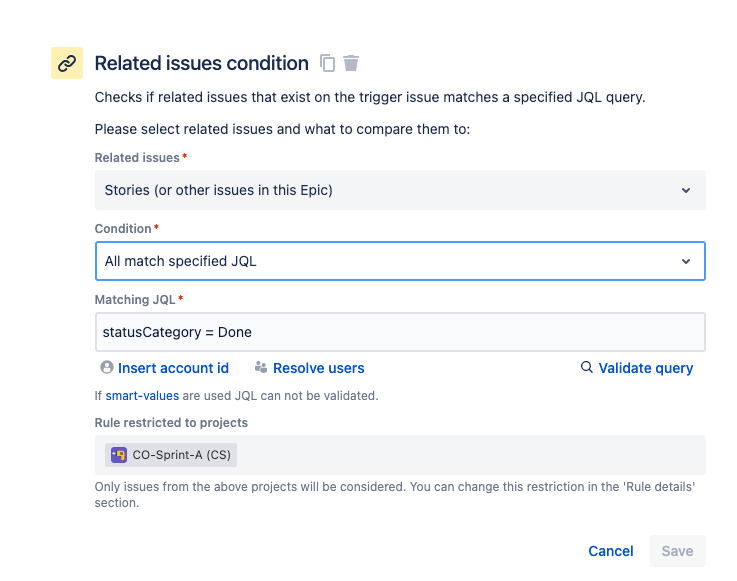Image resolution: width=737 pixels, height=581 pixels.
Task: Click the Save button
Action: pos(677,551)
